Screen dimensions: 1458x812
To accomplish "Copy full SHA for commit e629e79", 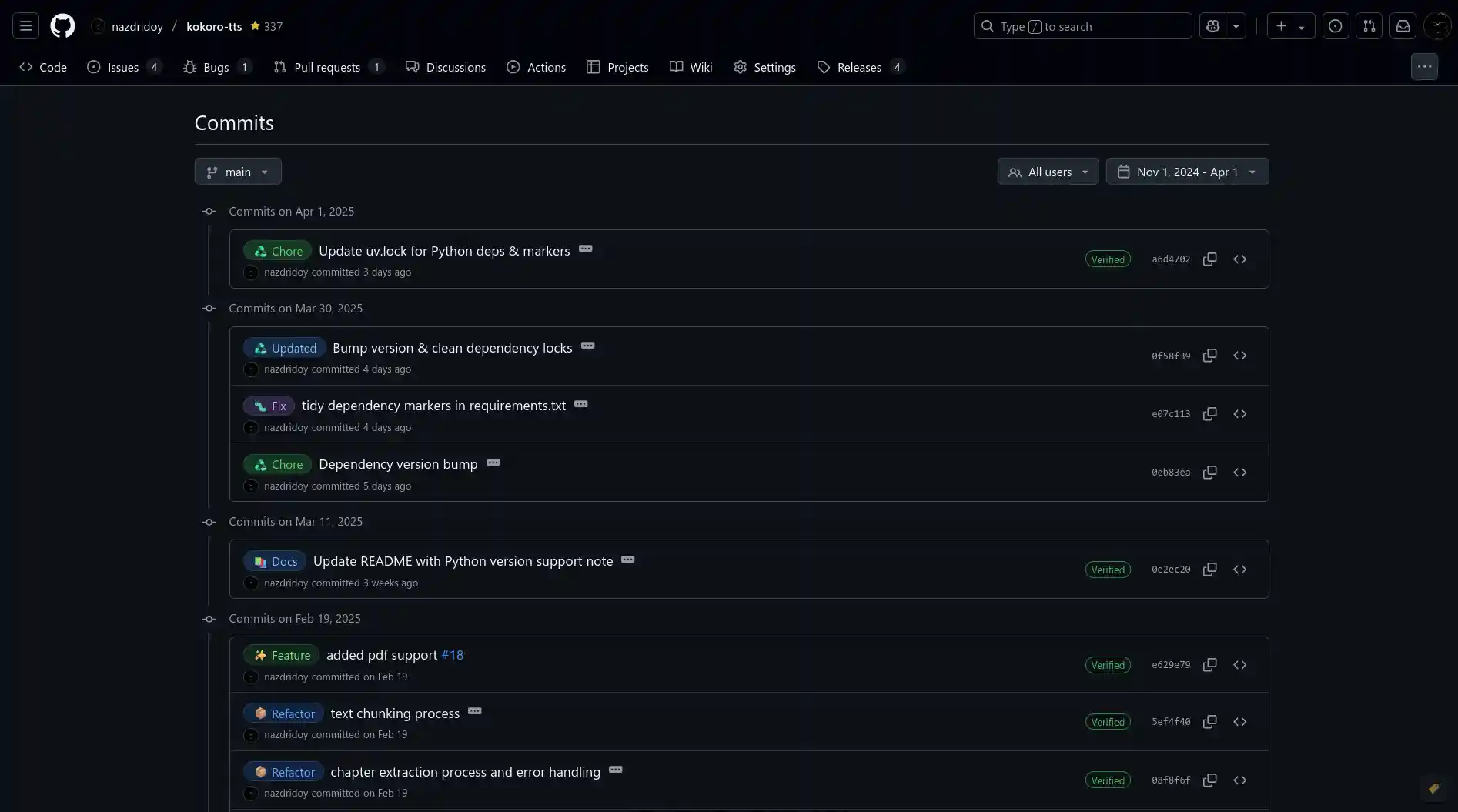I will coord(1209,665).
